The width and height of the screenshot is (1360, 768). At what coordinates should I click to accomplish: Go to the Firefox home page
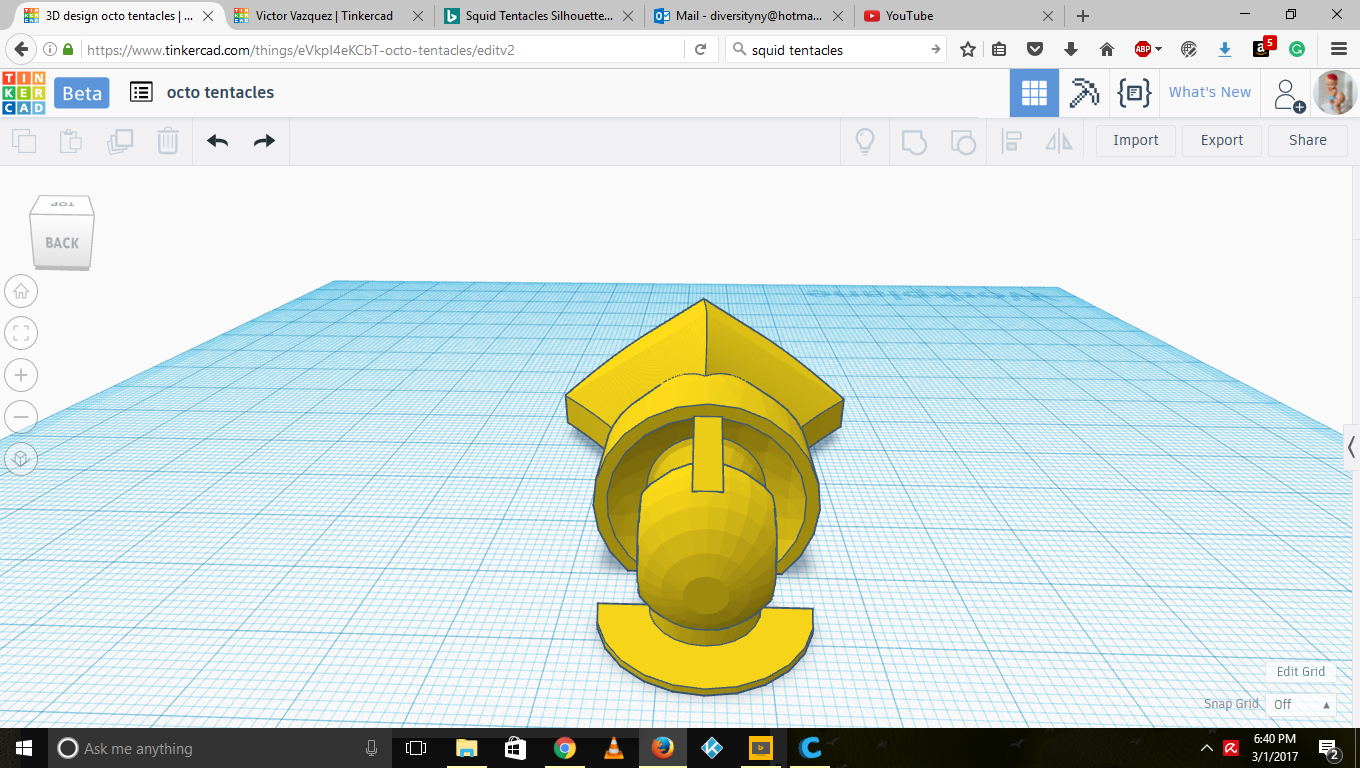pos(1107,50)
